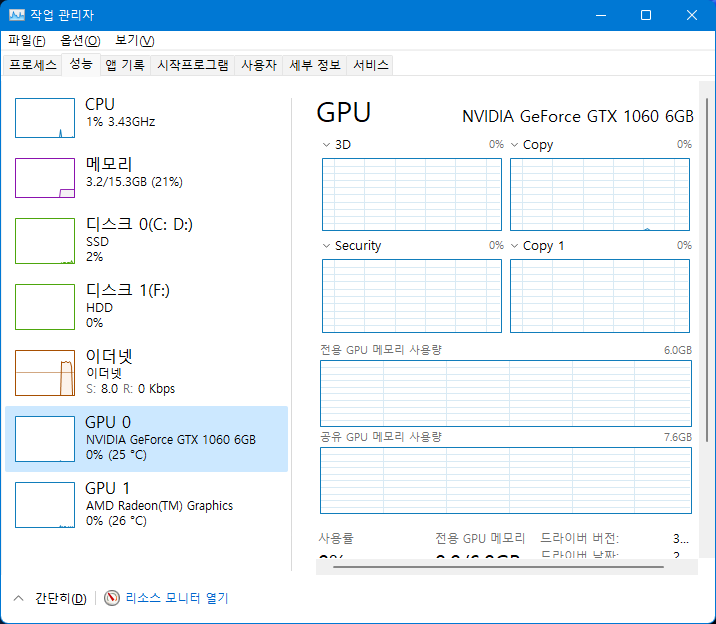Image resolution: width=716 pixels, height=624 pixels.
Task: Switch to the 서비스 tab
Action: pyautogui.click(x=370, y=65)
